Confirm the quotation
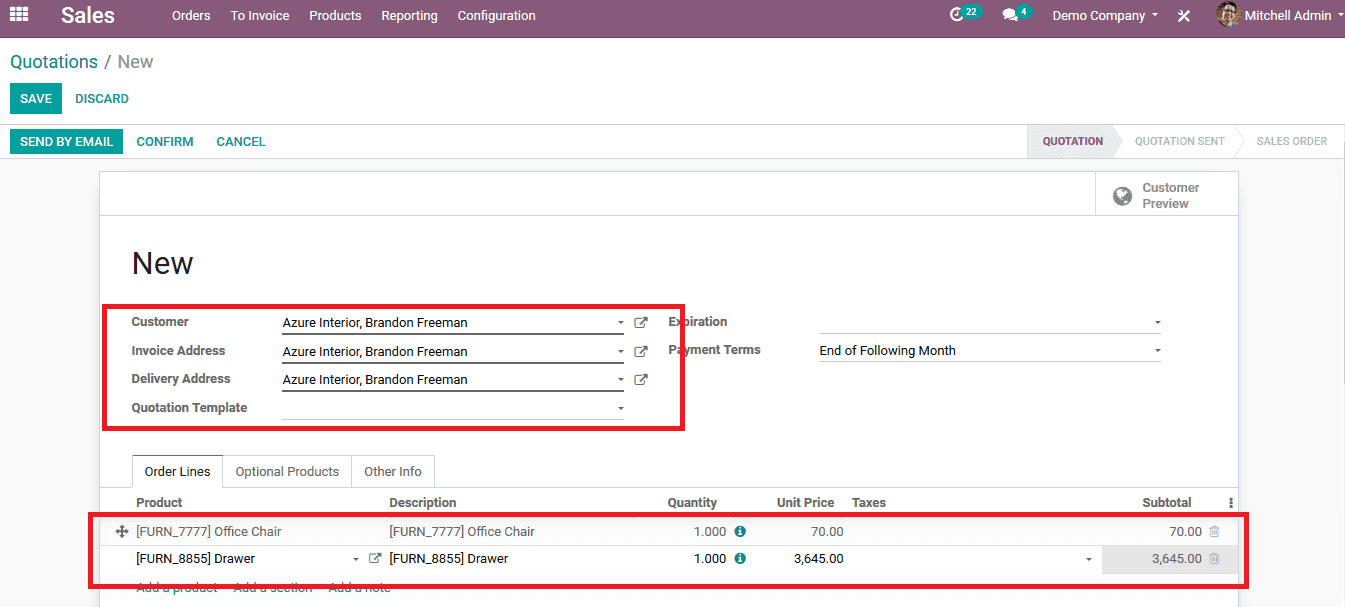The image size is (1345, 607). coord(165,141)
